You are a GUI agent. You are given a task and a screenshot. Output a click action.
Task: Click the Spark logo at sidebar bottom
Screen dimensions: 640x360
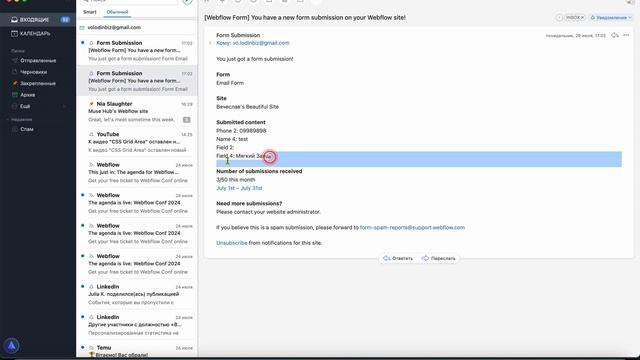(x=11, y=346)
